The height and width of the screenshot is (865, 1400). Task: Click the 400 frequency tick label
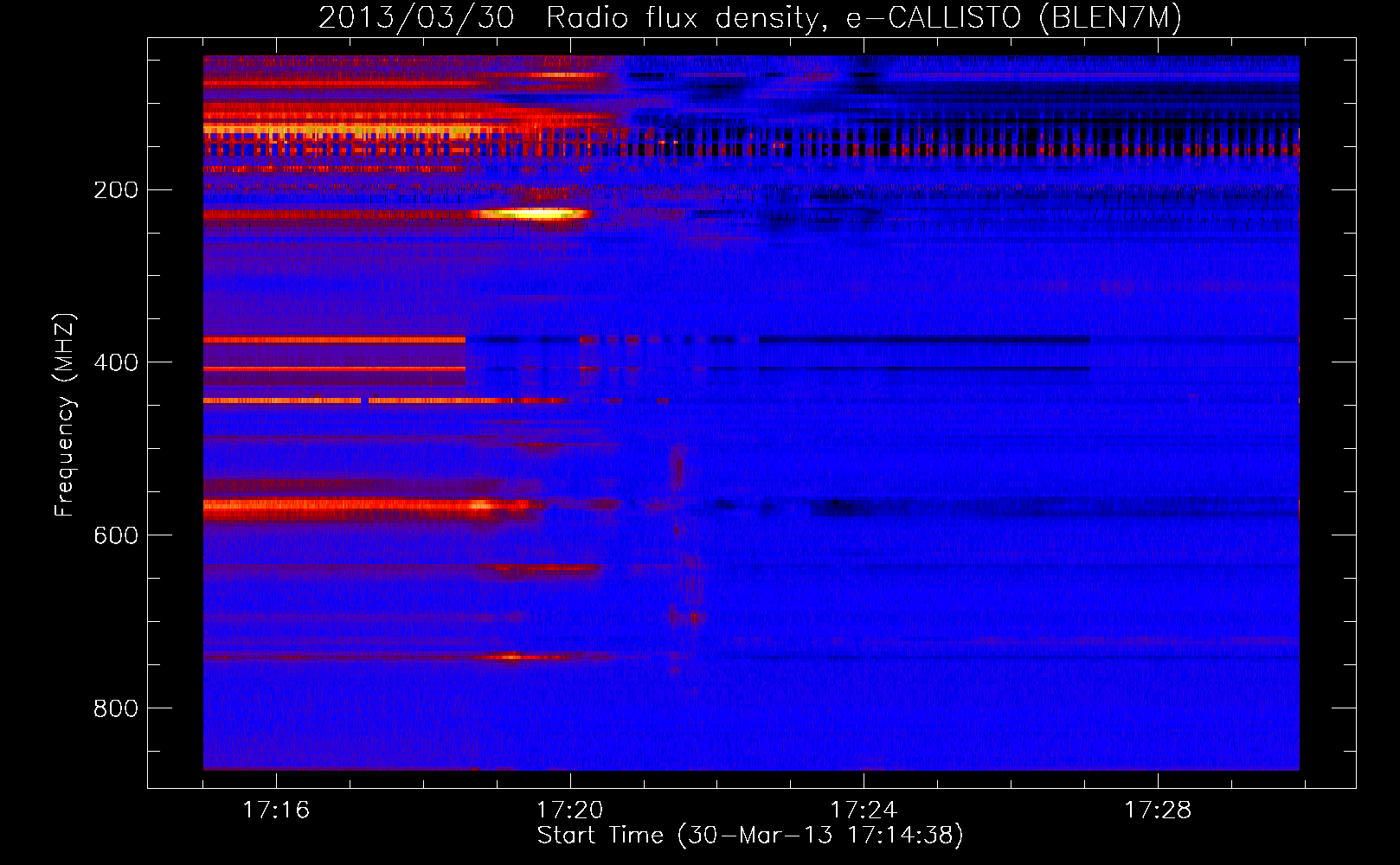click(x=116, y=362)
